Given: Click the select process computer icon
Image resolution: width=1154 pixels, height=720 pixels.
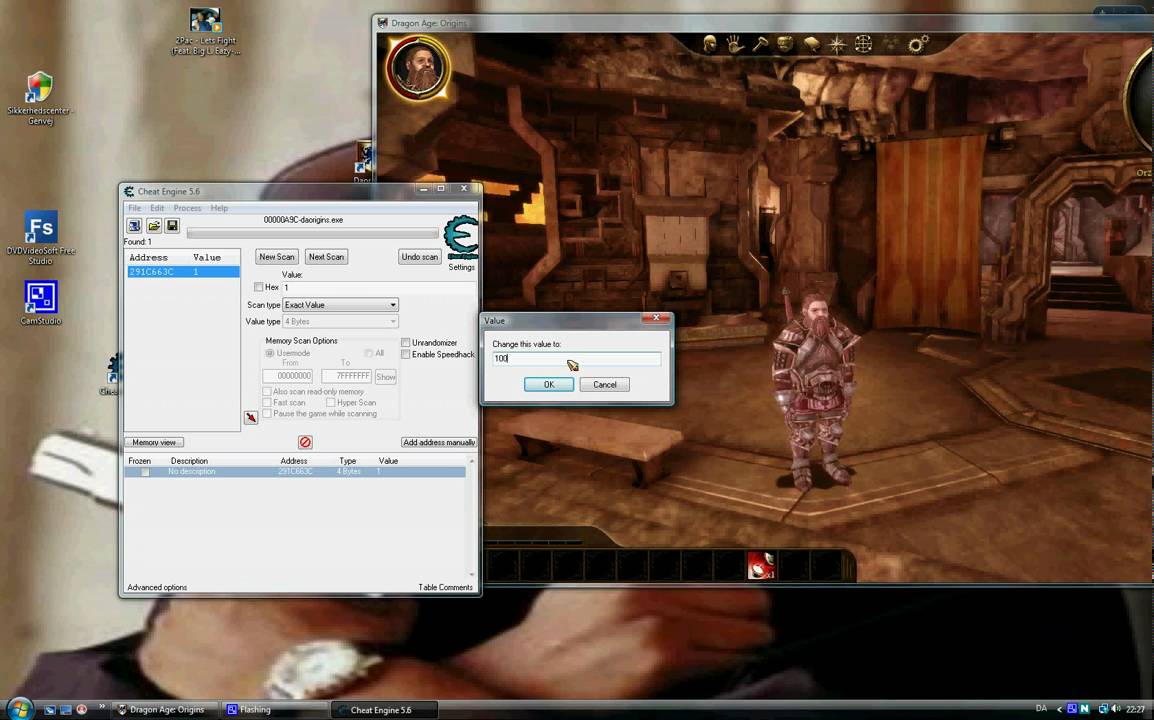Looking at the screenshot, I should 134,225.
